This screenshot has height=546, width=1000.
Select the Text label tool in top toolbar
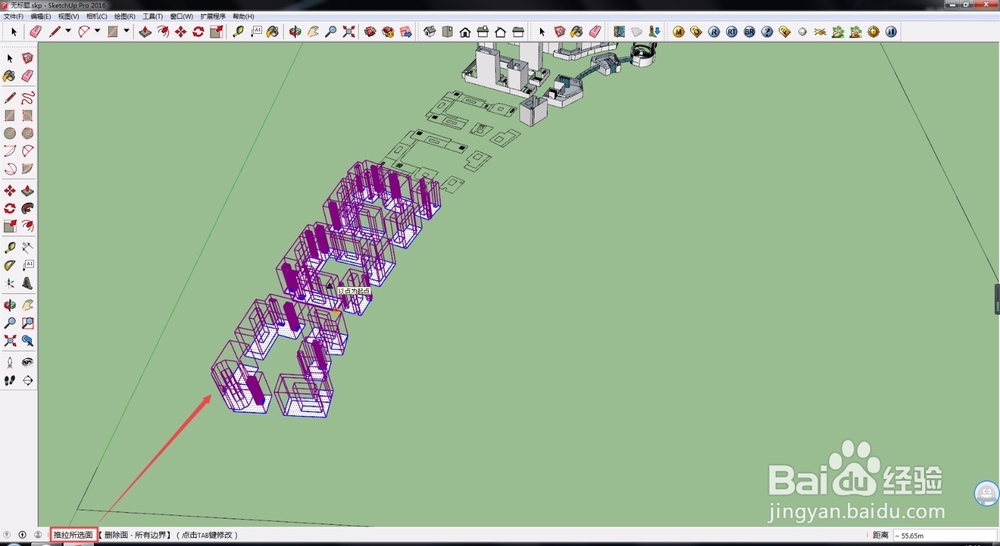[256, 31]
